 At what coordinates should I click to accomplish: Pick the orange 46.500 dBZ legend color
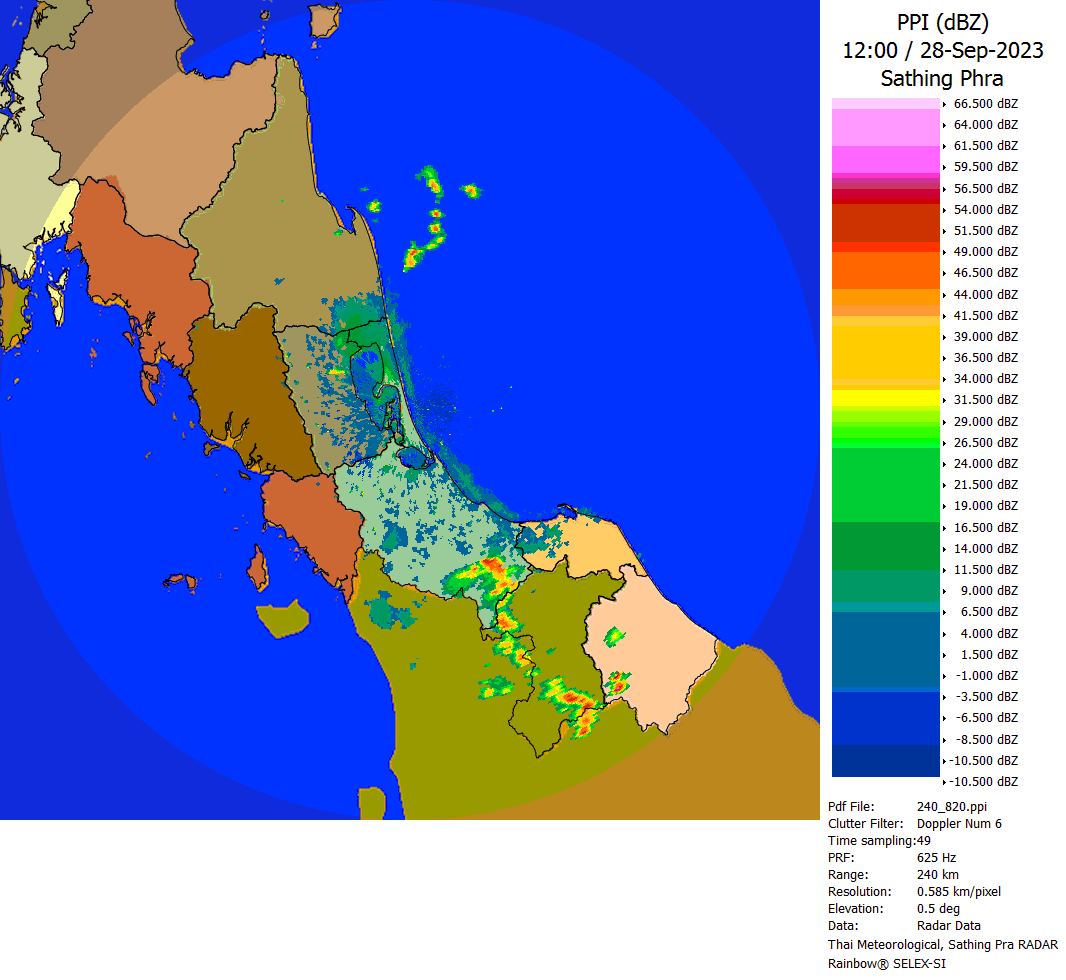886,271
